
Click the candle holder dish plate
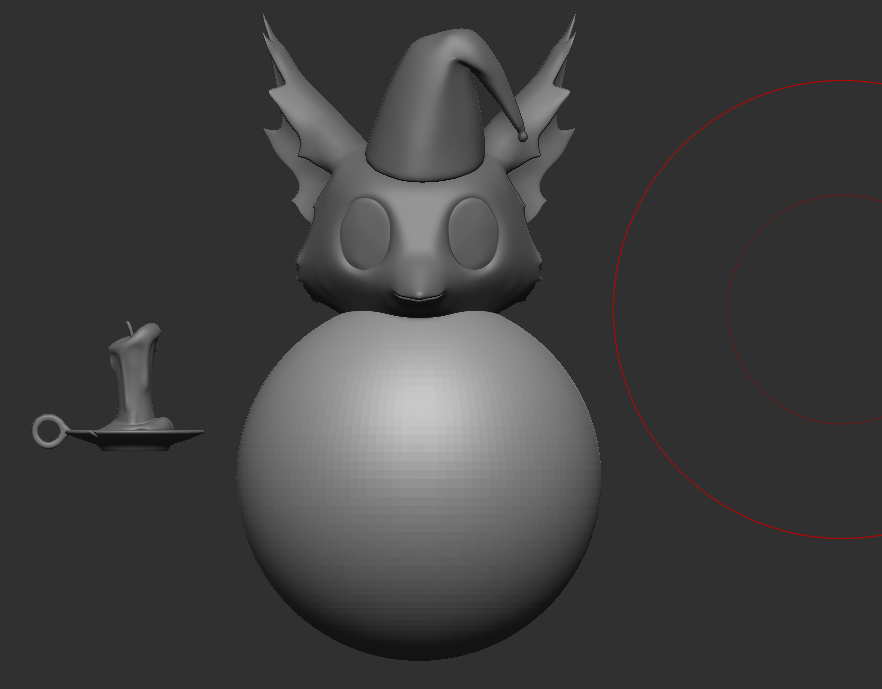135,439
